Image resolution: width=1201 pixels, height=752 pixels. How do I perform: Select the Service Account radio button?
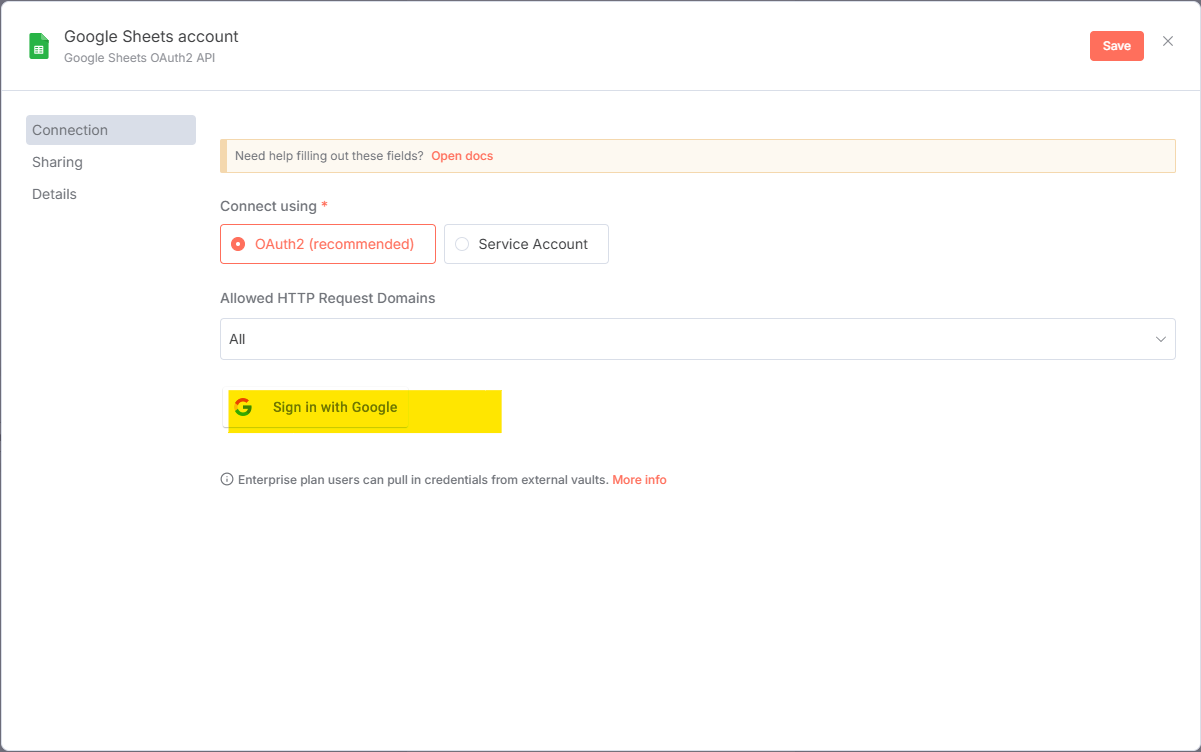coord(461,243)
